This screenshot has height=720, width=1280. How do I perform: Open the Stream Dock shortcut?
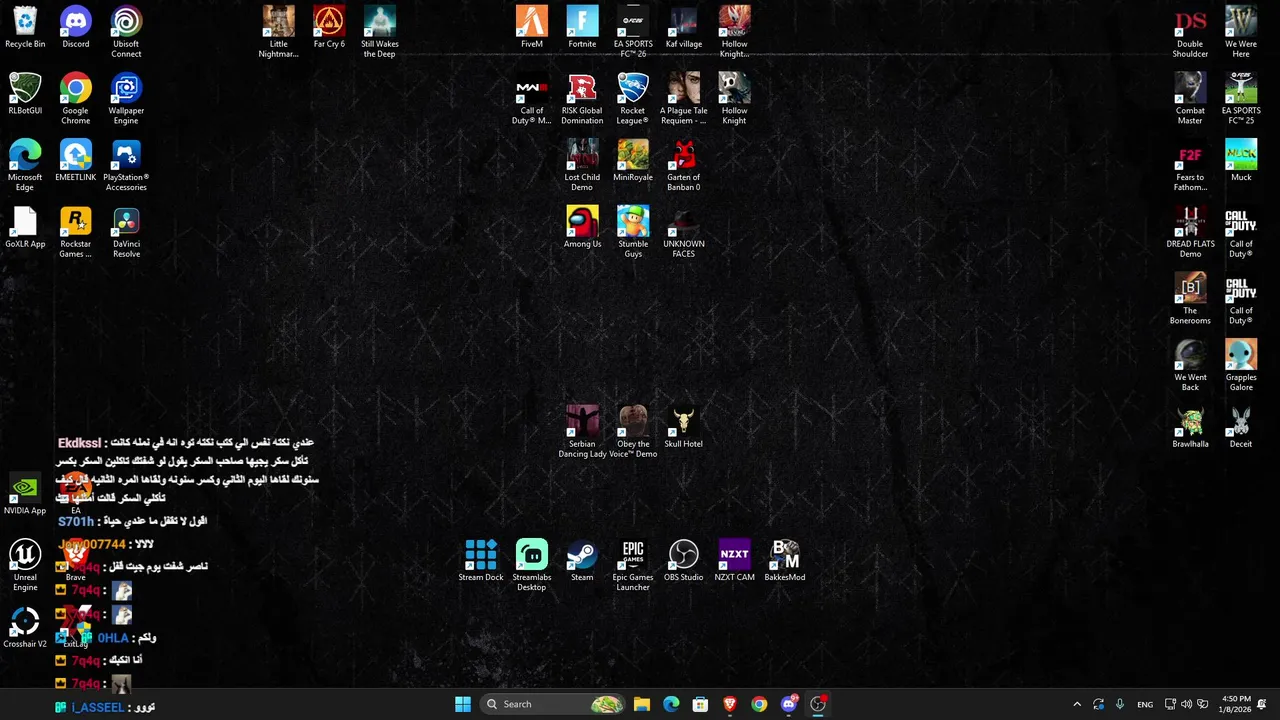481,561
